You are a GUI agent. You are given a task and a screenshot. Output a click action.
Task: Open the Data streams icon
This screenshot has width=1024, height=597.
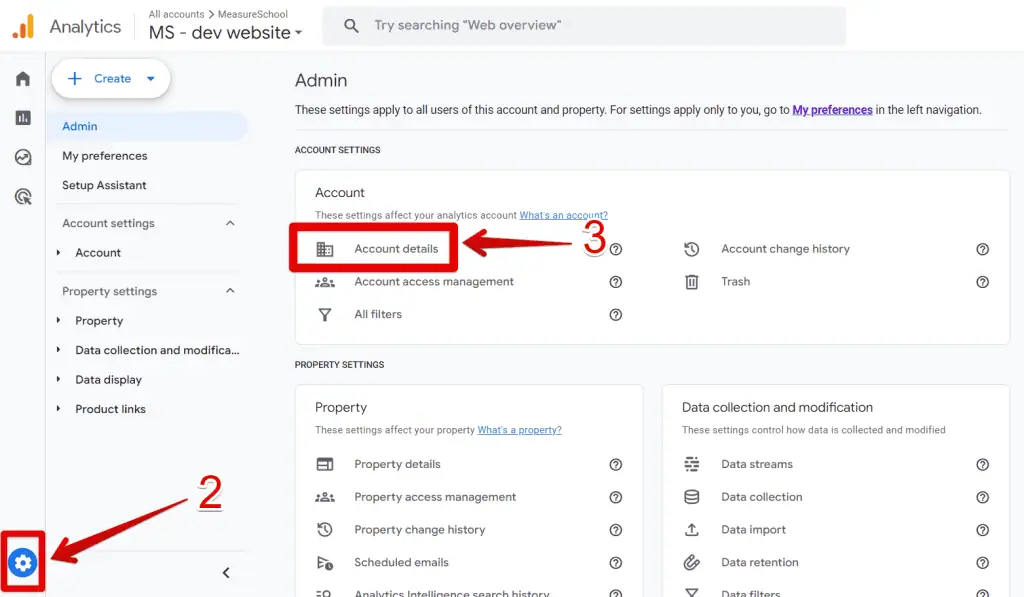[691, 464]
